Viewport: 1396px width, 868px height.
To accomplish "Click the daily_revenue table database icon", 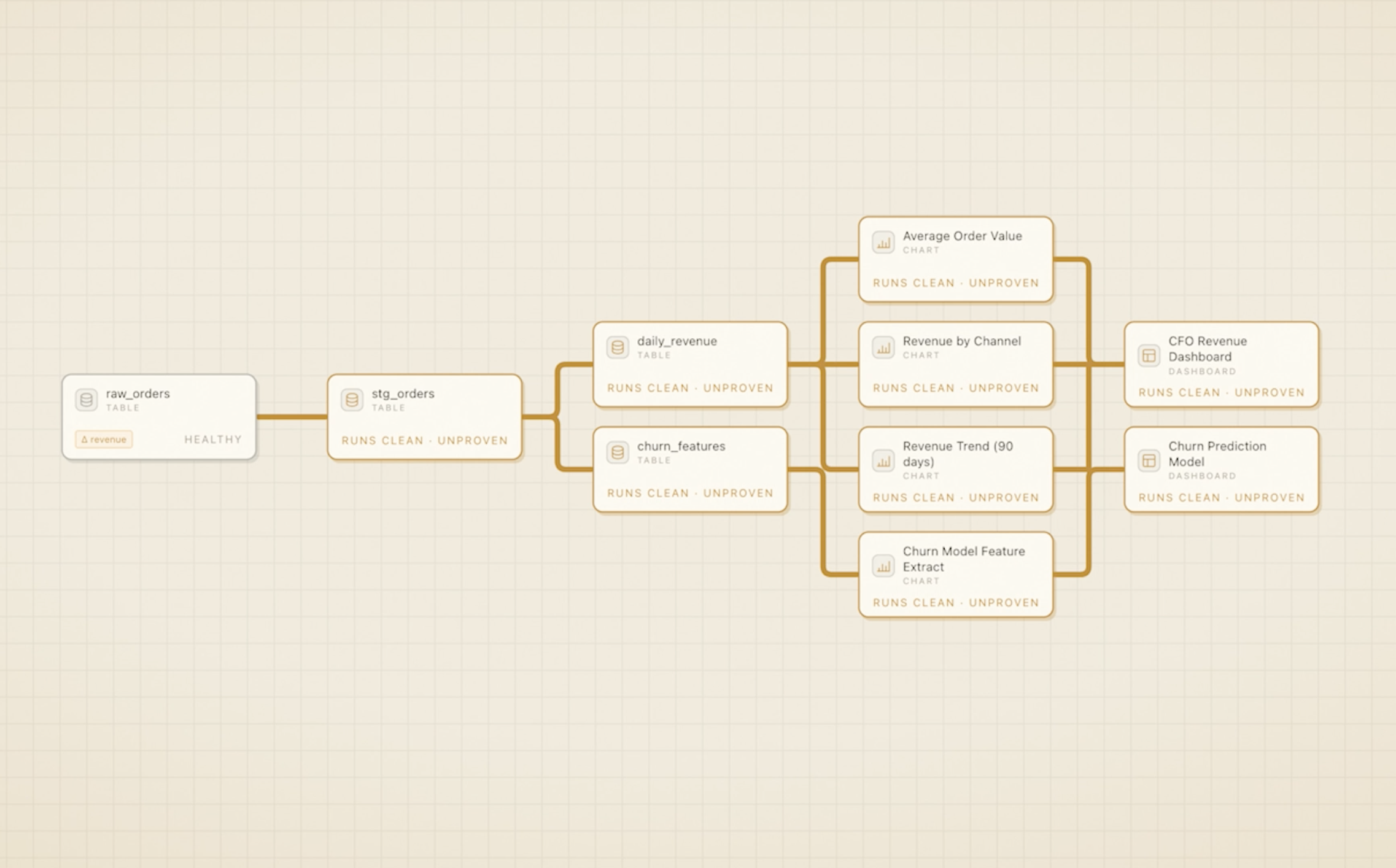I will 618,347.
